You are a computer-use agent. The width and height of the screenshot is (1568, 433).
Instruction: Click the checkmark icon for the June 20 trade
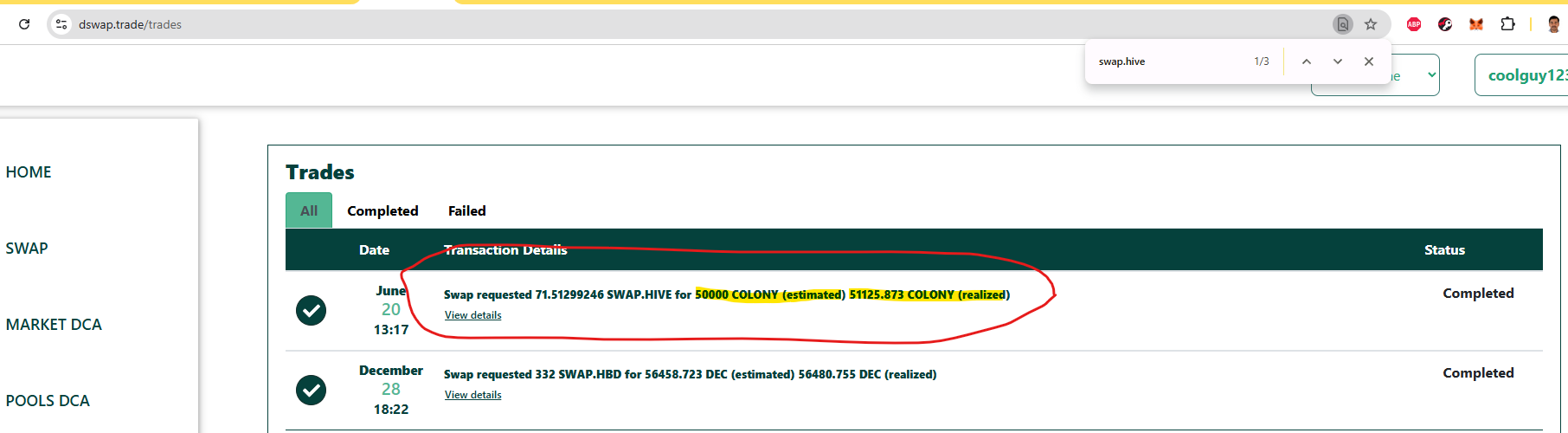pos(311,310)
